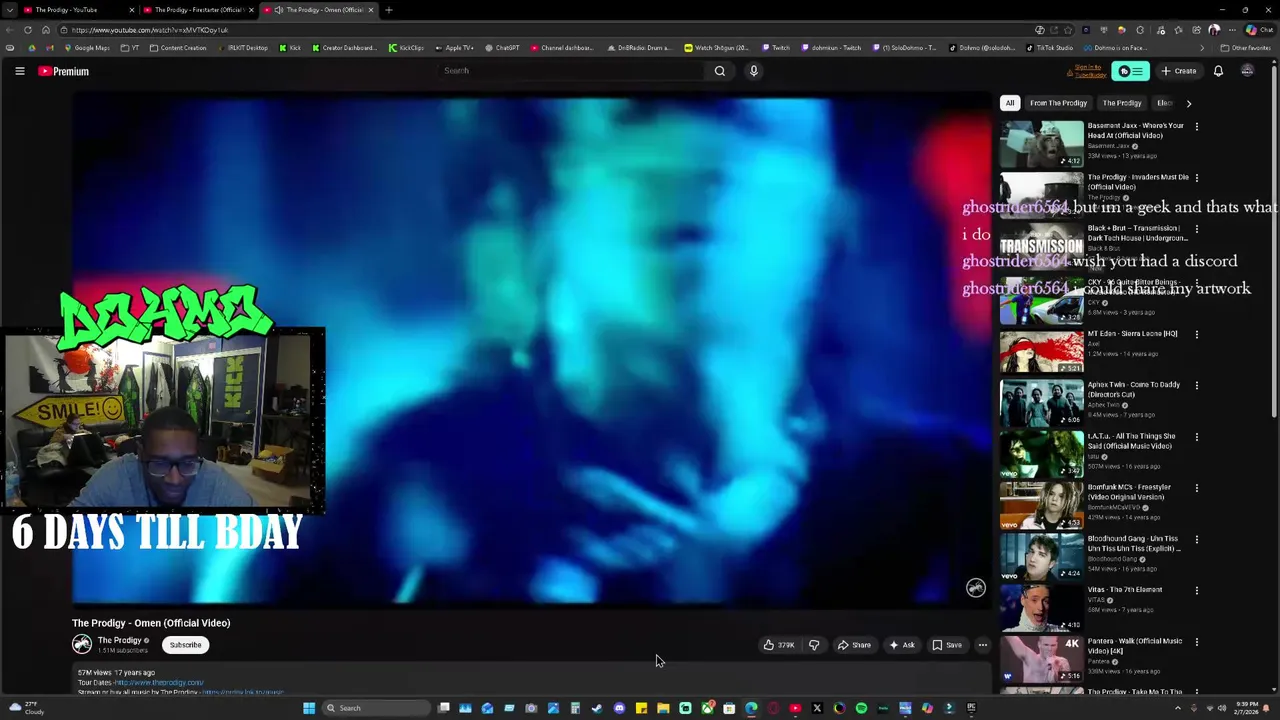The height and width of the screenshot is (720, 1280).
Task: Open options for Aphex Twin Come To Daddy
Action: point(1196,385)
